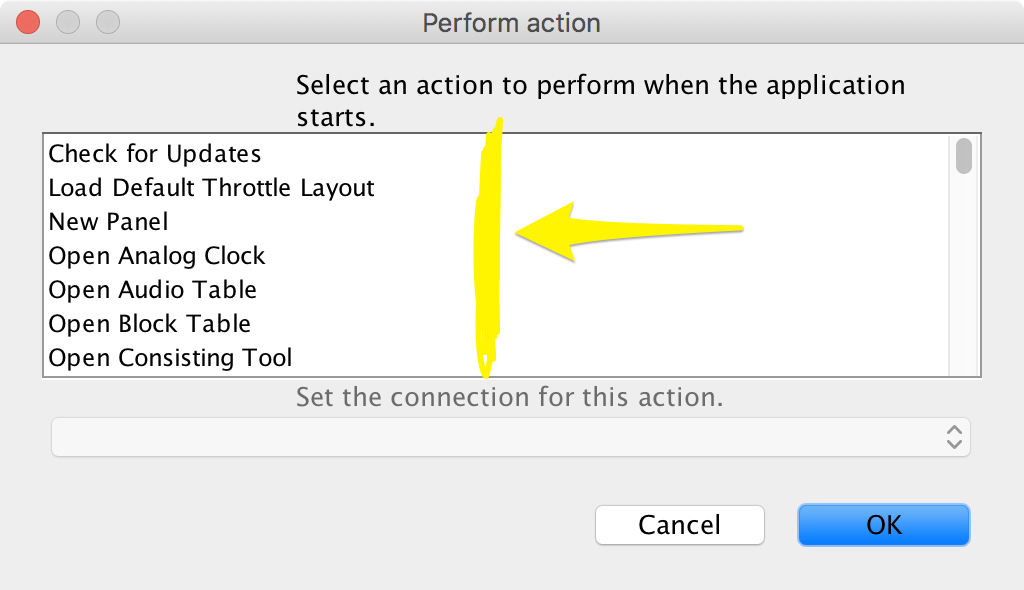
Task: Open the connection combo box
Action: pos(510,437)
